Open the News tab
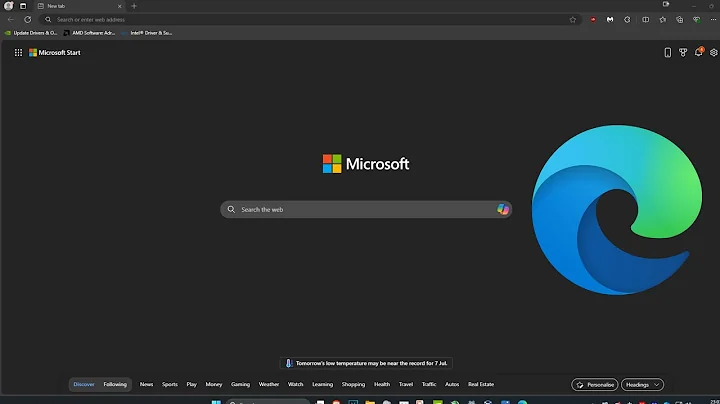 coord(146,384)
